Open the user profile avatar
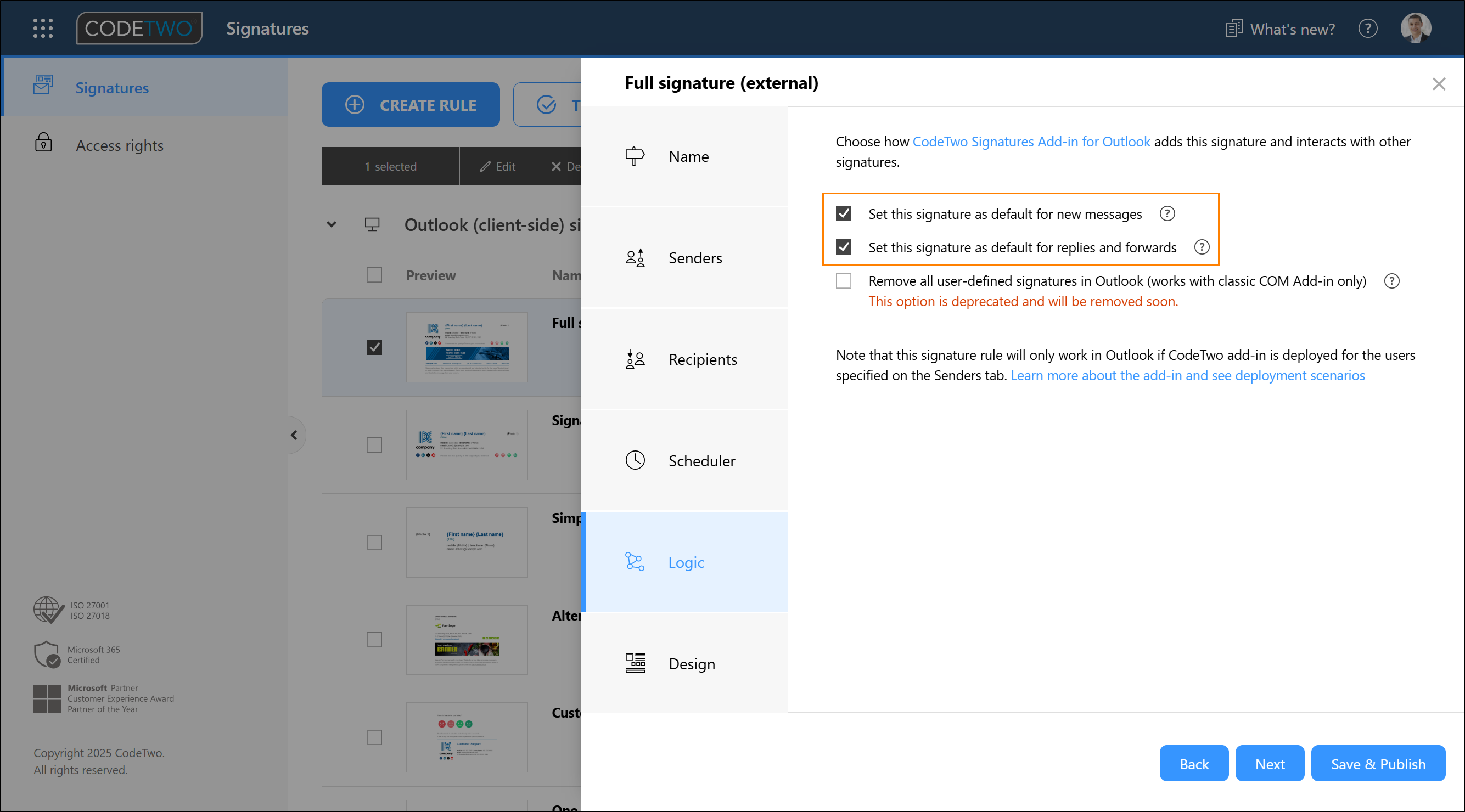Screen dimensions: 1465x812 [1416, 28]
